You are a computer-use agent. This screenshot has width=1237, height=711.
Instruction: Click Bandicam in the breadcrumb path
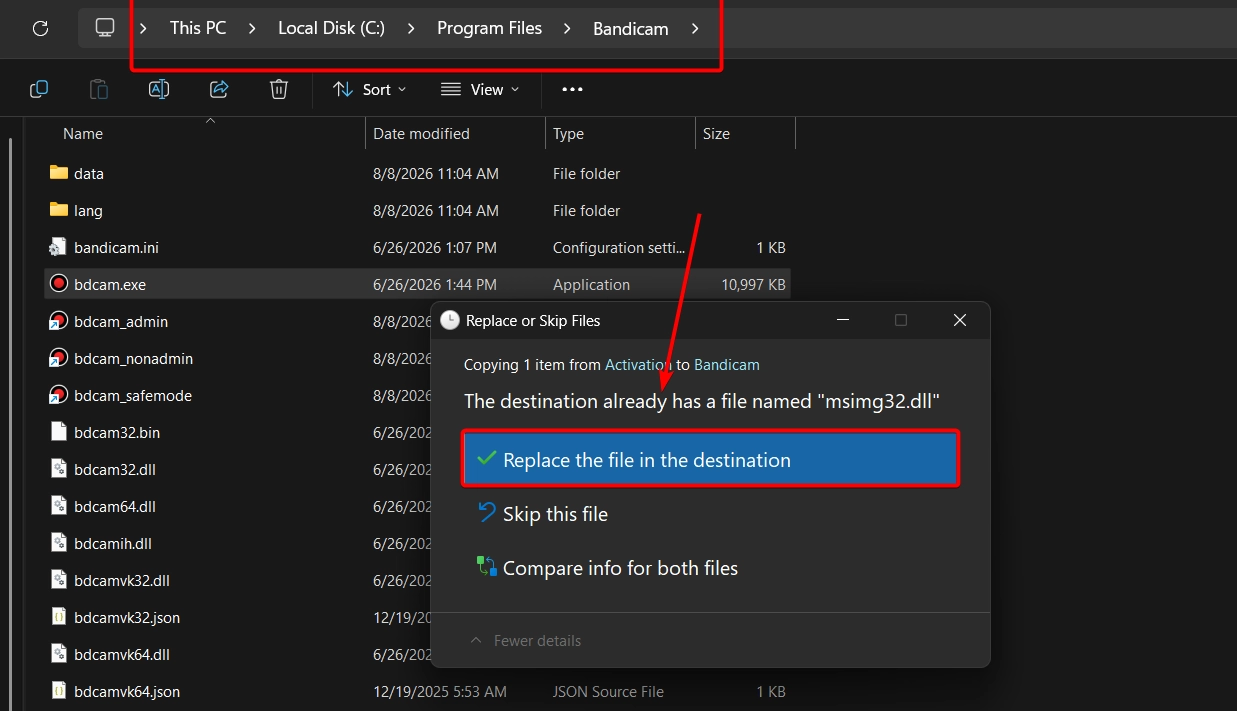click(631, 28)
